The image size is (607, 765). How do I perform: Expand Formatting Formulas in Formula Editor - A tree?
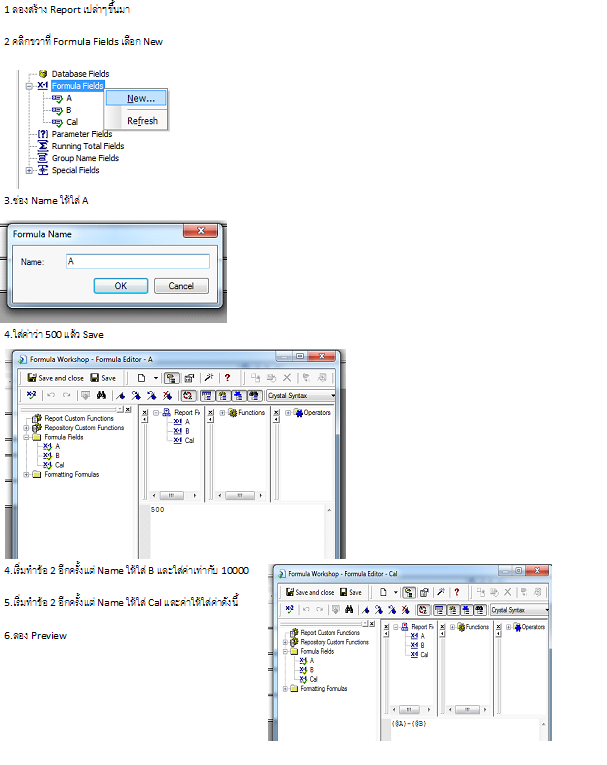pyautogui.click(x=26, y=475)
